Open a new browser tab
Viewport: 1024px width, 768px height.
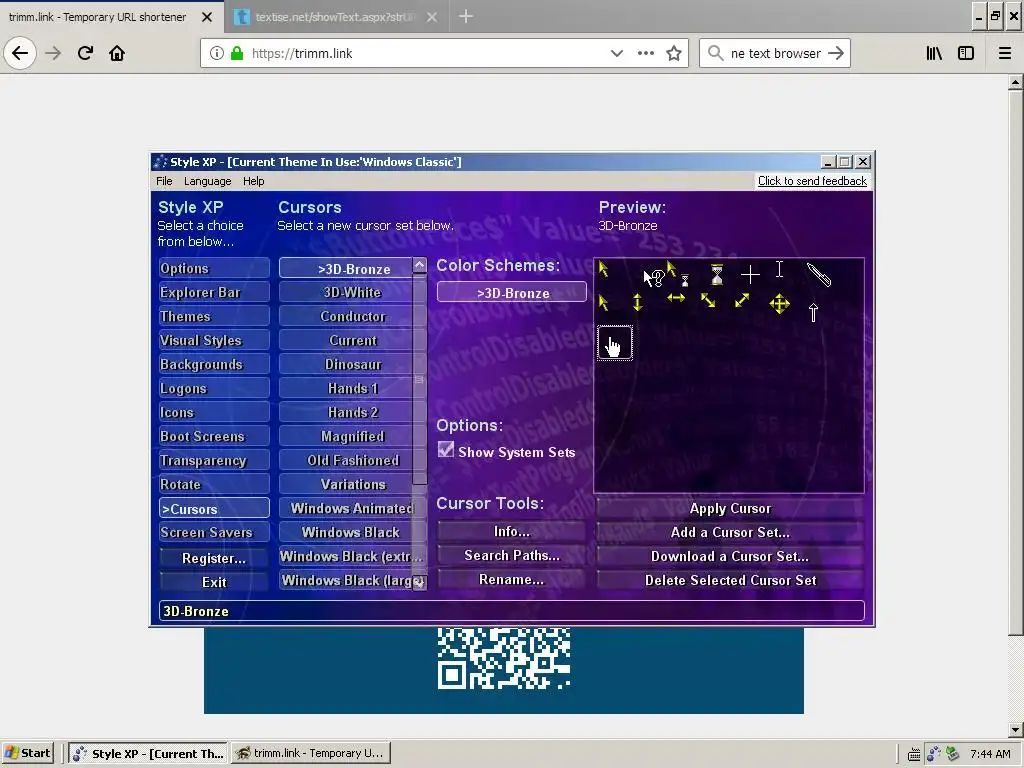point(466,16)
